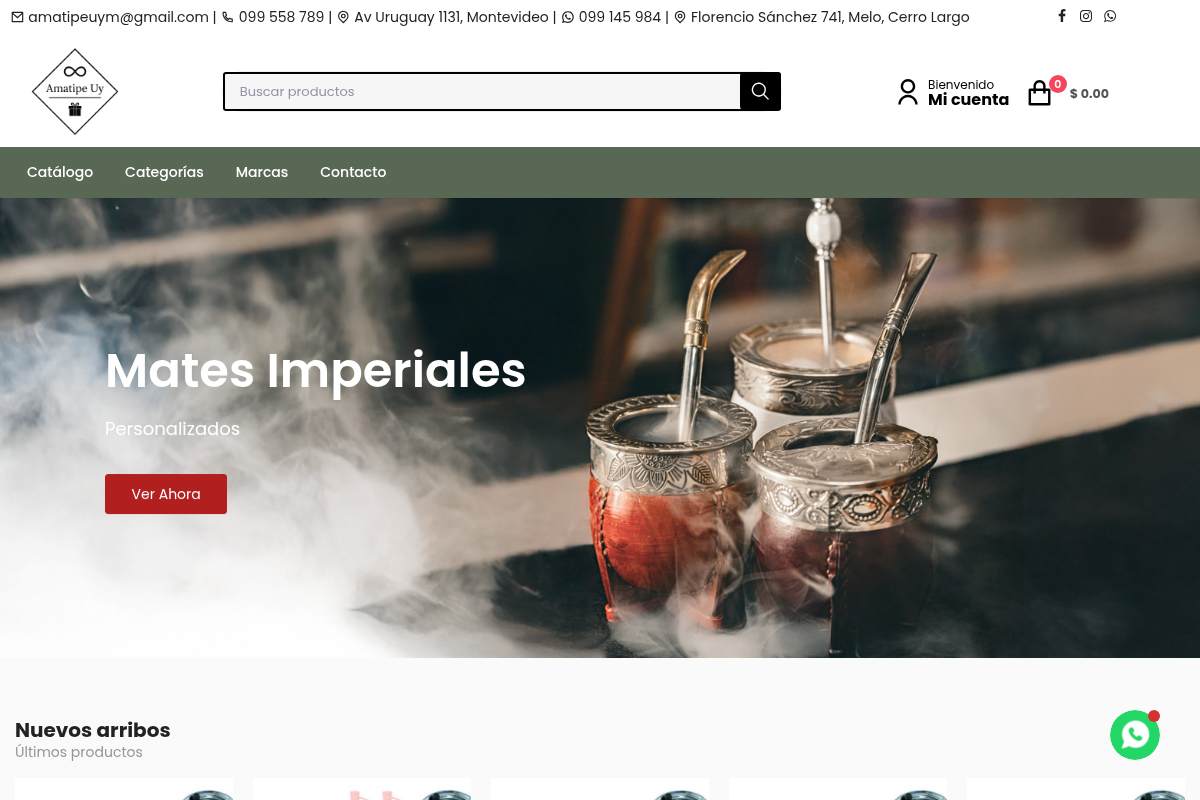Click the user account silhouette icon
This screenshot has width=1200, height=800.
coord(907,92)
